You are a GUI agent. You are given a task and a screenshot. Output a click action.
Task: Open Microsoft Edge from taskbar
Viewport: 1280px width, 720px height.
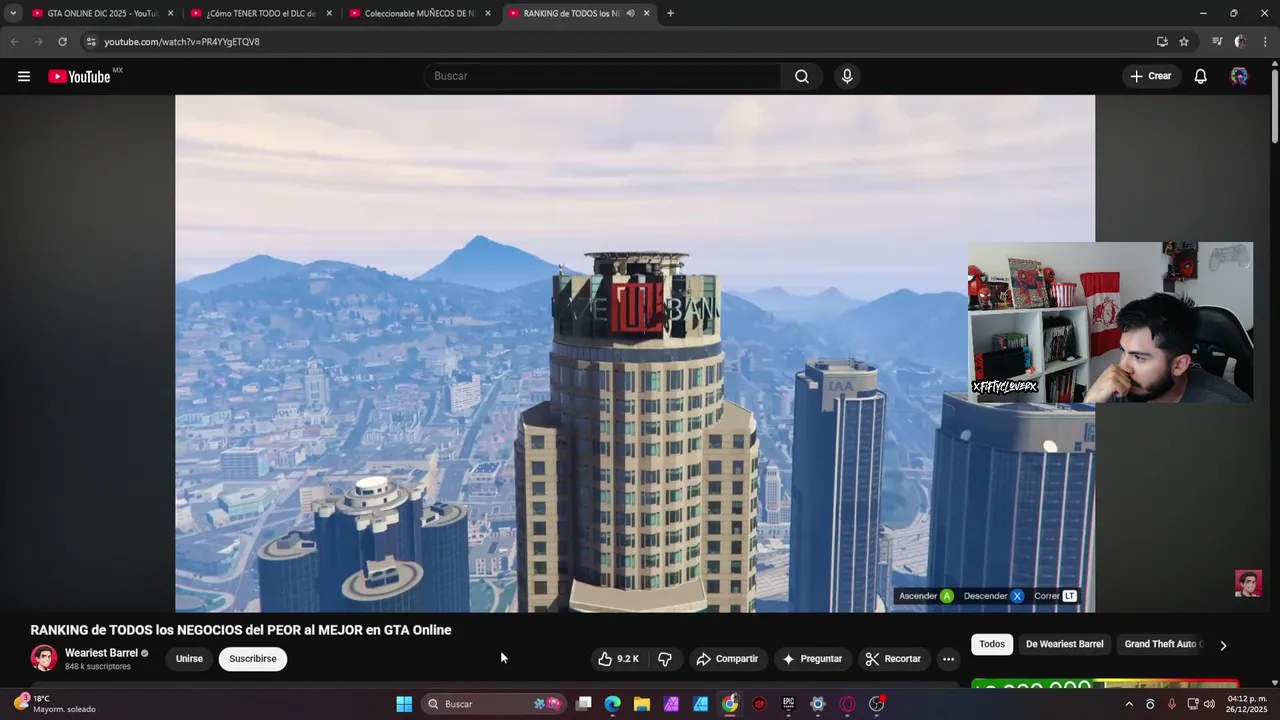click(x=613, y=704)
